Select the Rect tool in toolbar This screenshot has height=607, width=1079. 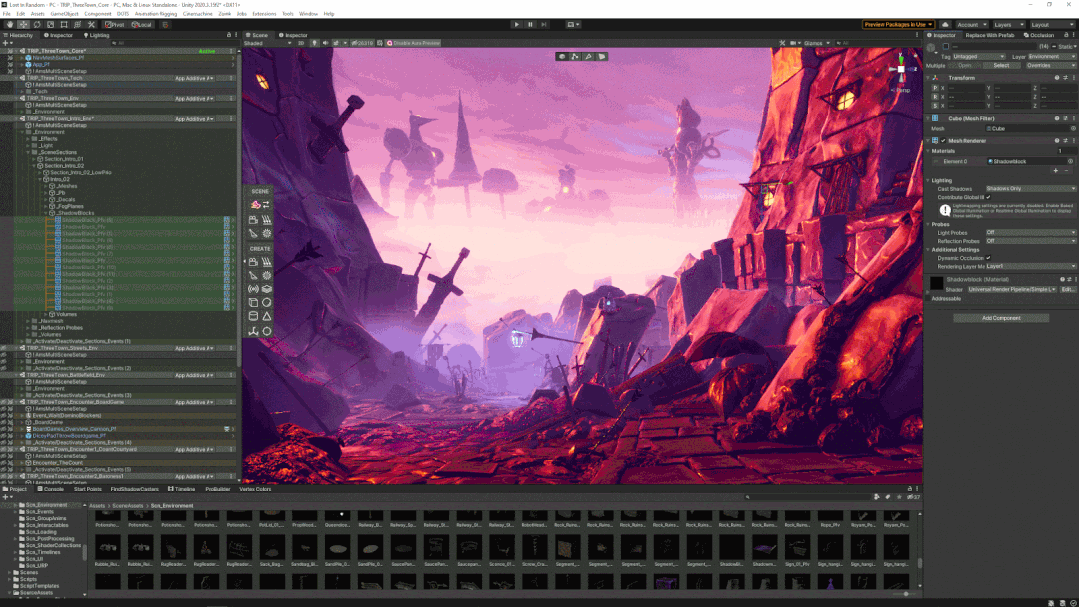point(64,25)
